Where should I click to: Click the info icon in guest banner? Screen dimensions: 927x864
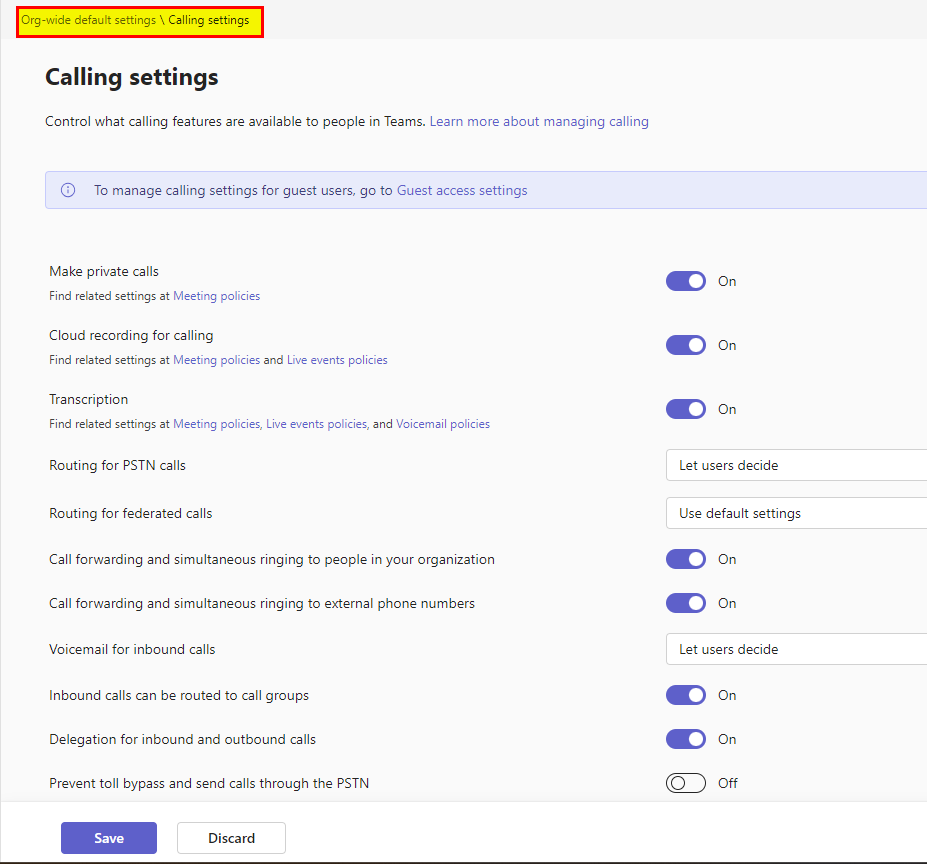click(68, 190)
